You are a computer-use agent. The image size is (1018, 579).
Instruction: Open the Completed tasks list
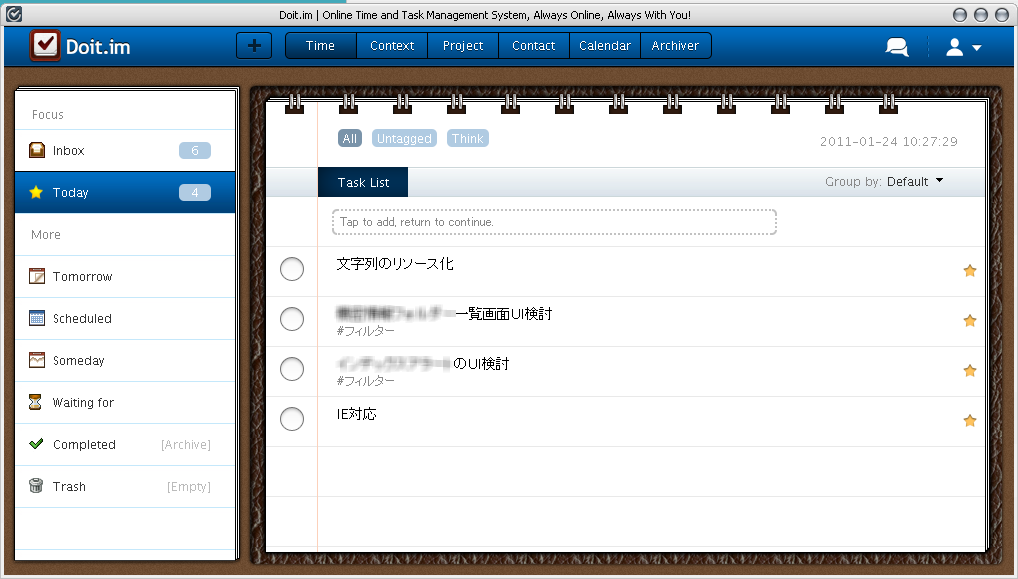coord(84,444)
